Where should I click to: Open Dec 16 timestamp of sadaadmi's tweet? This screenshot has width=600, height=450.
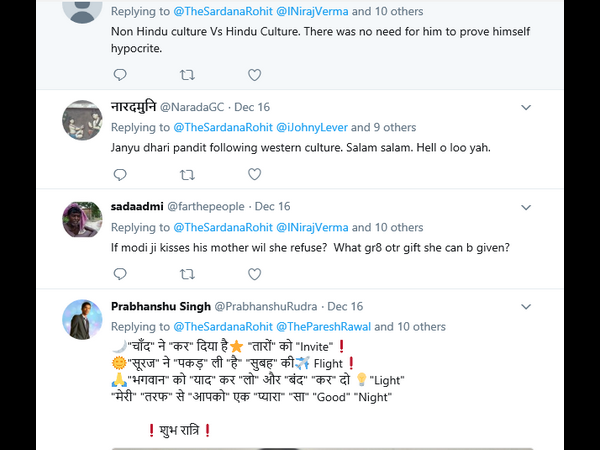(x=272, y=207)
